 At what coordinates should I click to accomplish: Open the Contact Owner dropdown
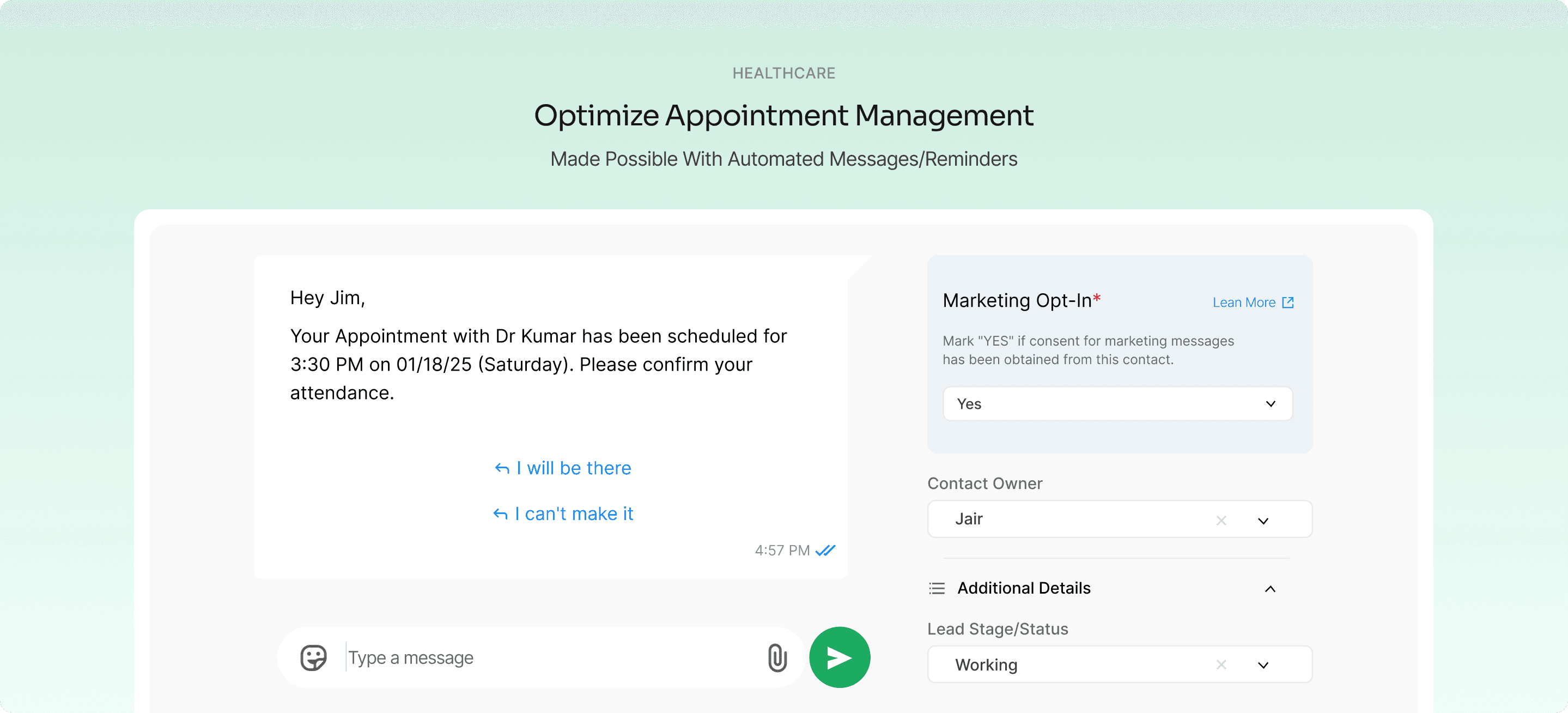1263,520
